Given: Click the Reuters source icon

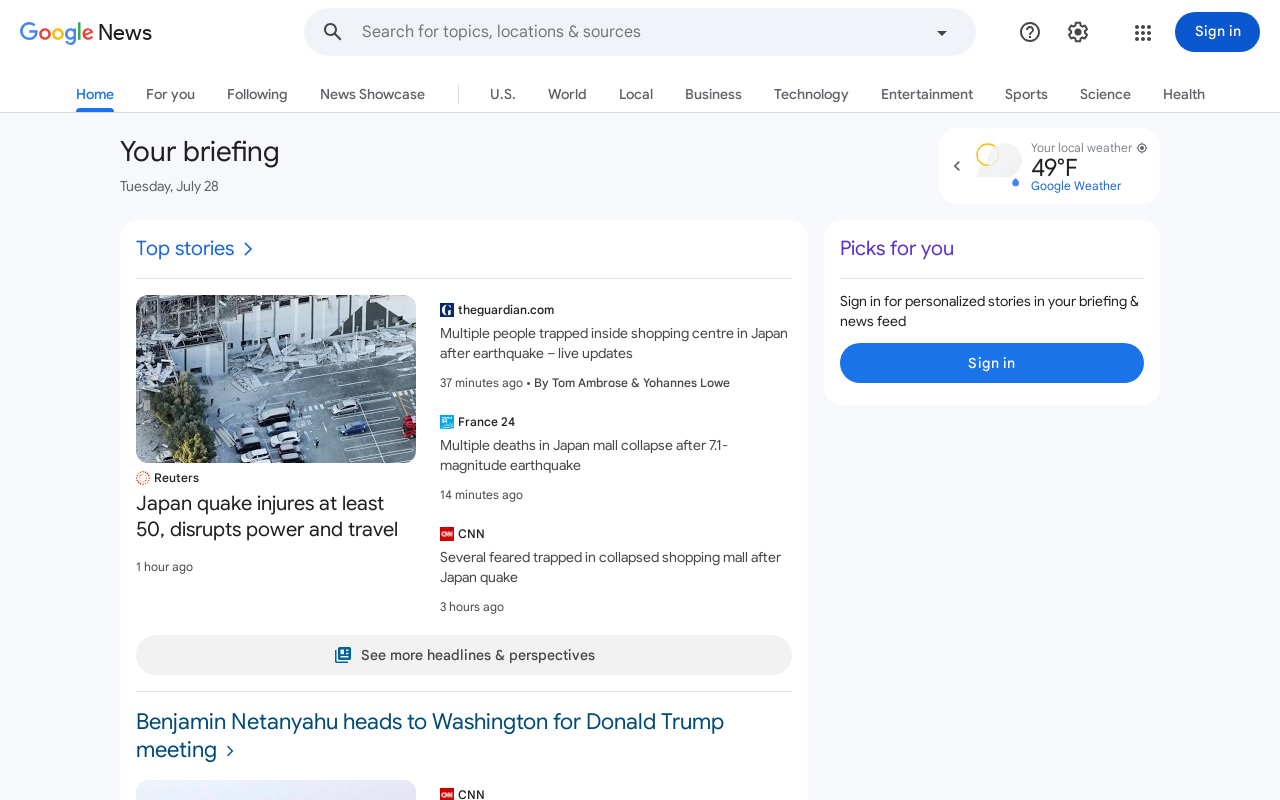Looking at the screenshot, I should pos(143,478).
